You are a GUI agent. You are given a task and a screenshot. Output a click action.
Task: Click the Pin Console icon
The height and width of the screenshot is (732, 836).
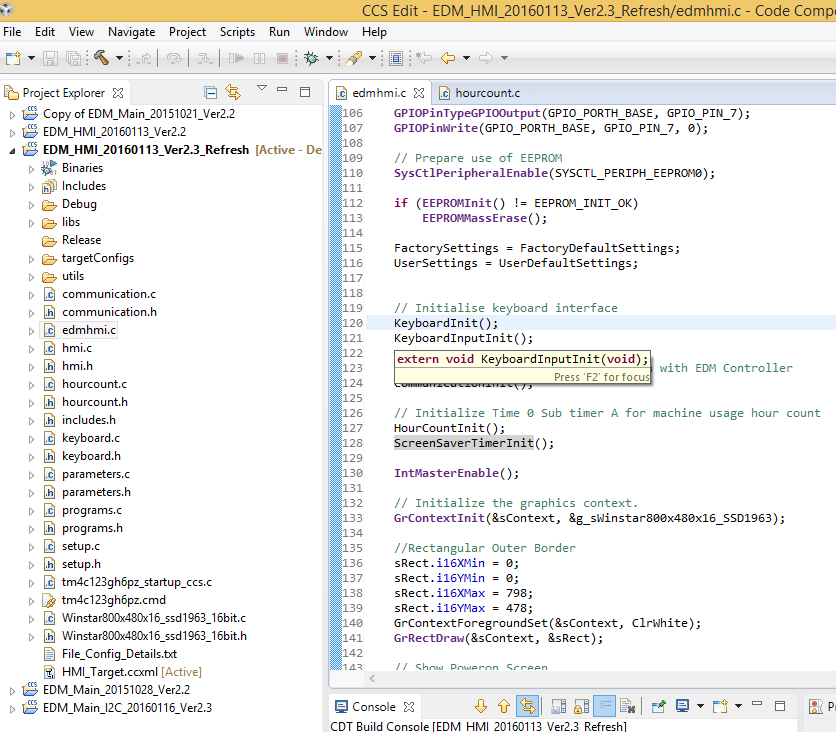(x=659, y=707)
